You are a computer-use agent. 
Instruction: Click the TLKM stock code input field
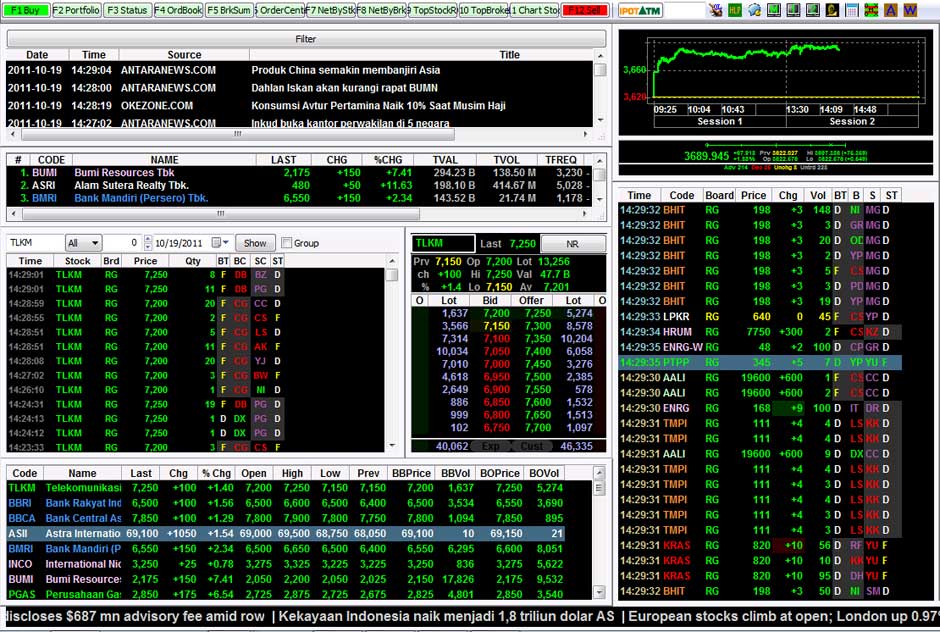pyautogui.click(x=35, y=243)
